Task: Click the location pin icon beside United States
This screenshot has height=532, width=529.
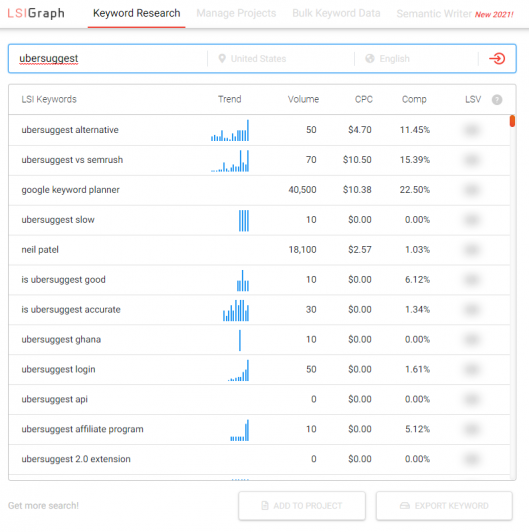Action: [222, 58]
